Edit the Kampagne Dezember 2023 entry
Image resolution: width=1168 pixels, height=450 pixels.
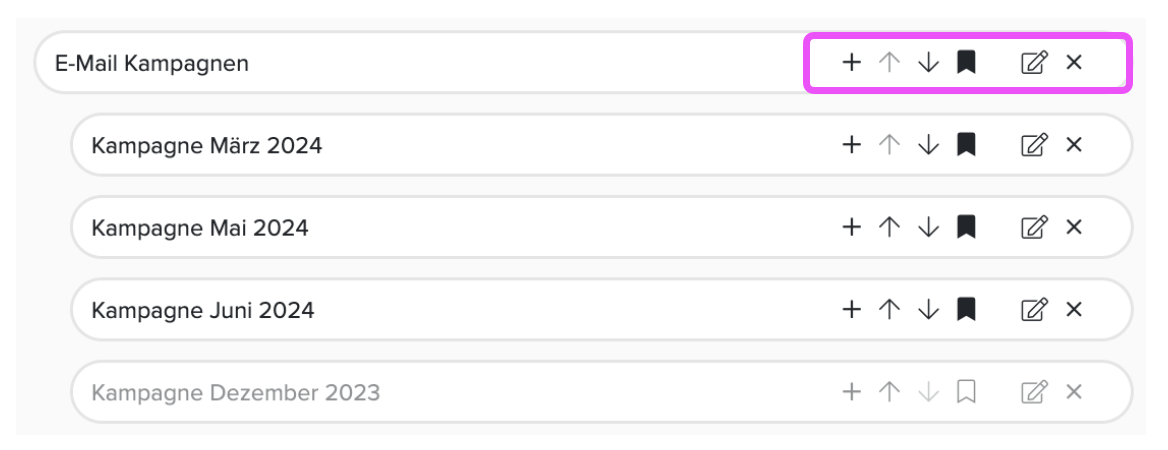(1034, 392)
